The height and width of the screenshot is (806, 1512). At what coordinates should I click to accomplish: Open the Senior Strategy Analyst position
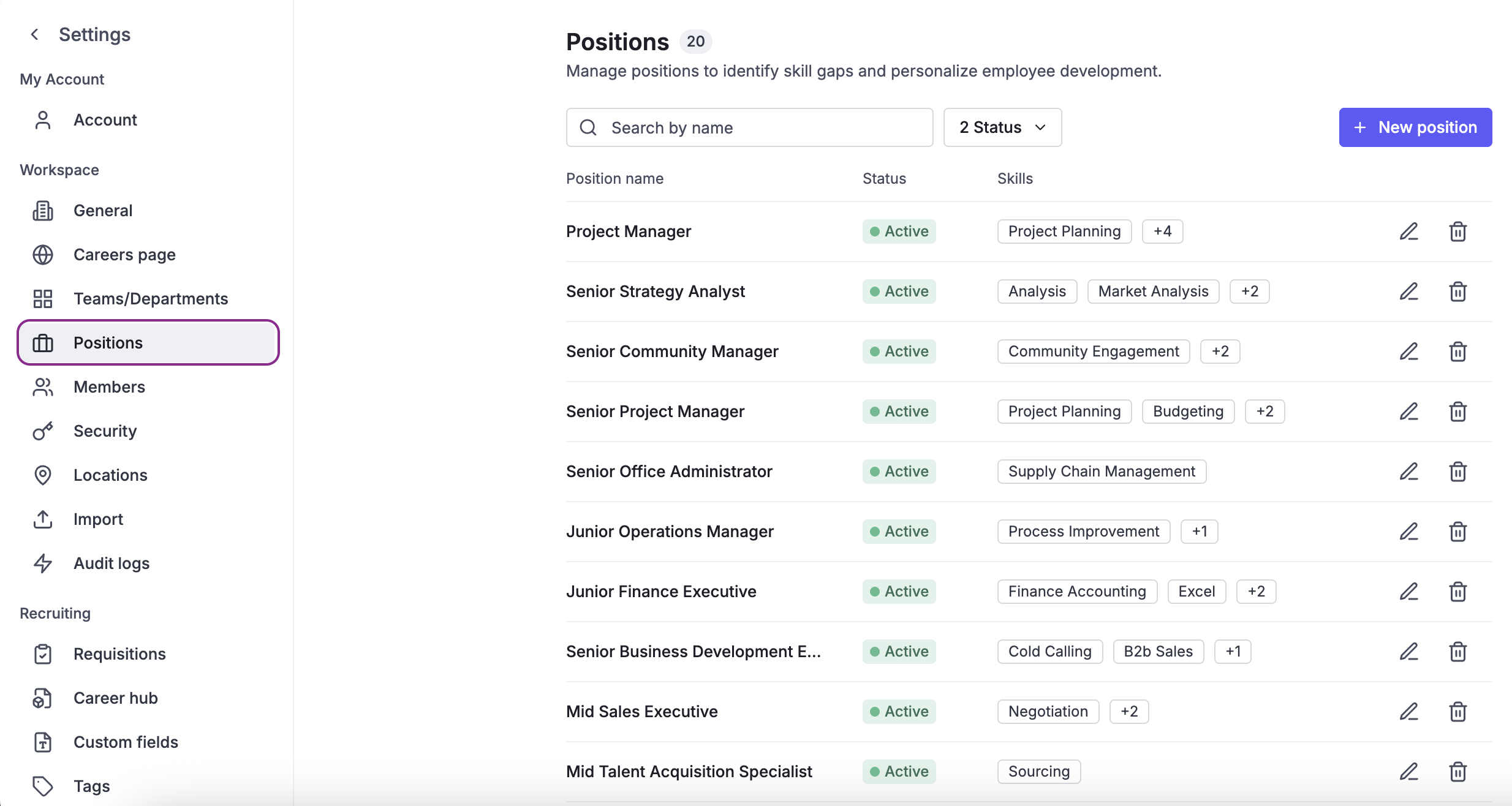(x=655, y=292)
